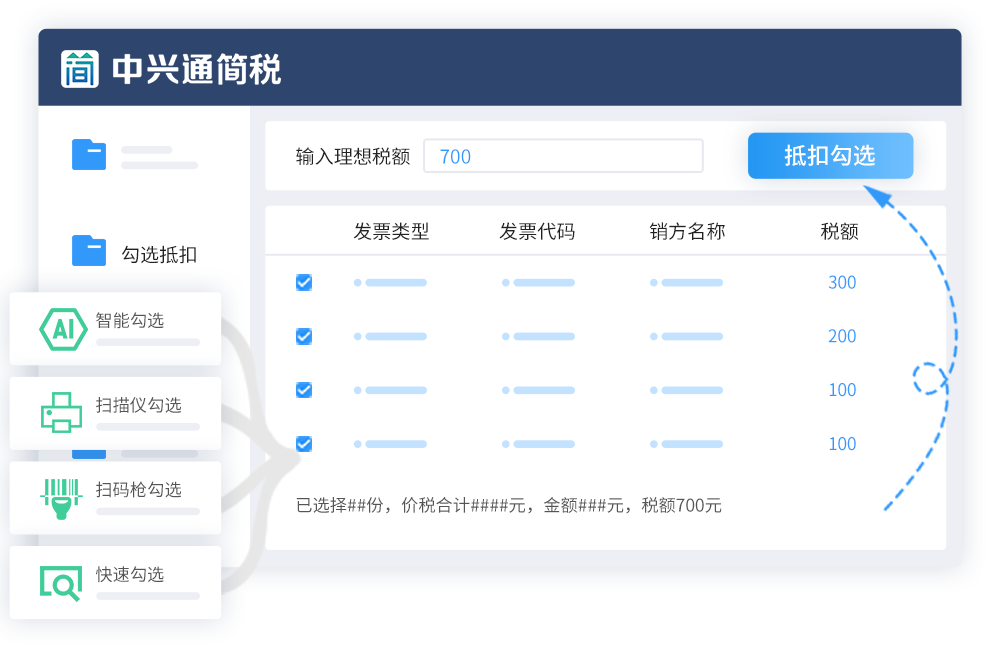Click the 输入理想税额 label
This screenshot has width=1000, height=646.
[x=353, y=156]
